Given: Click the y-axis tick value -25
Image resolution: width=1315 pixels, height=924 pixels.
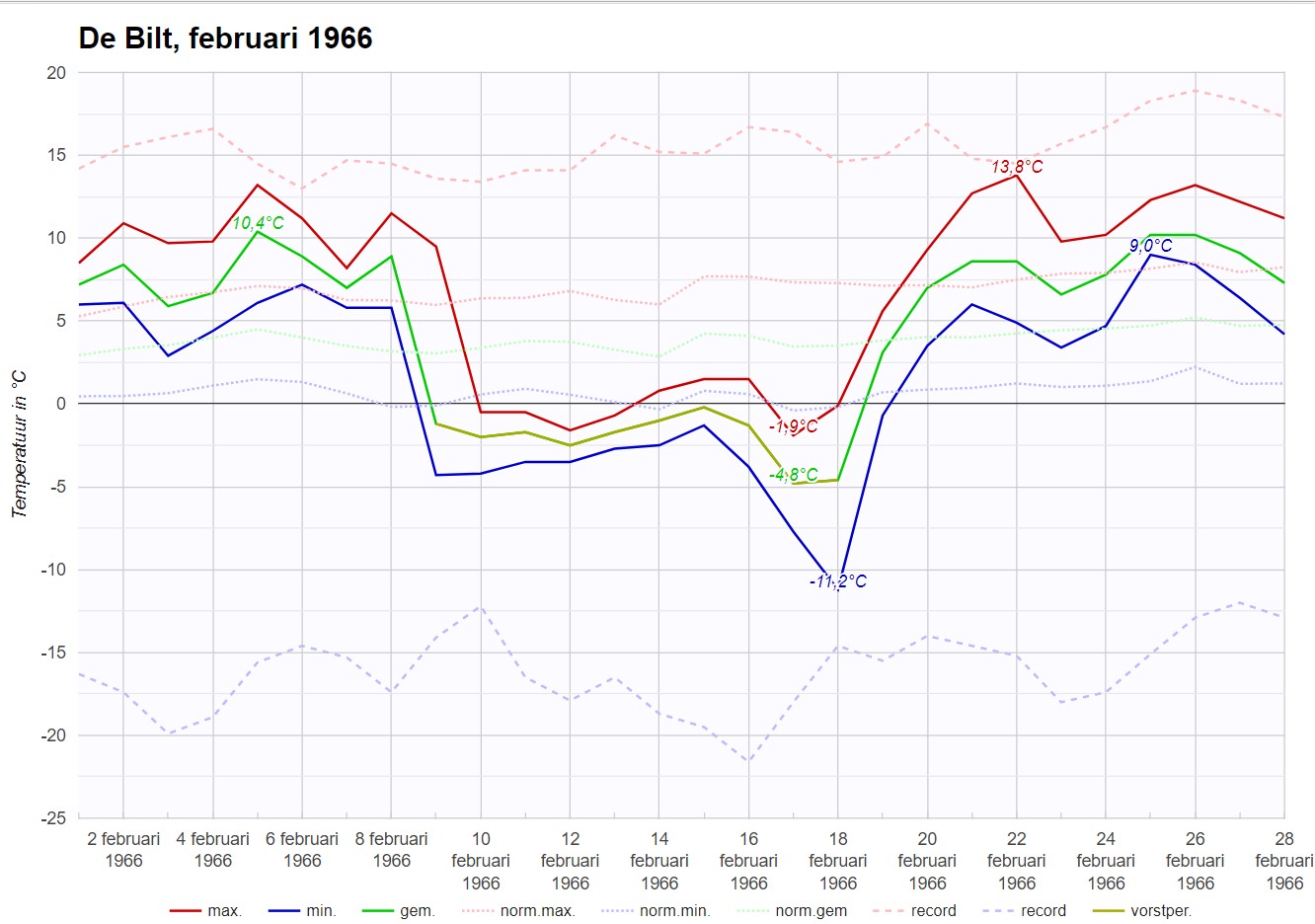Looking at the screenshot, I should tap(53, 818).
